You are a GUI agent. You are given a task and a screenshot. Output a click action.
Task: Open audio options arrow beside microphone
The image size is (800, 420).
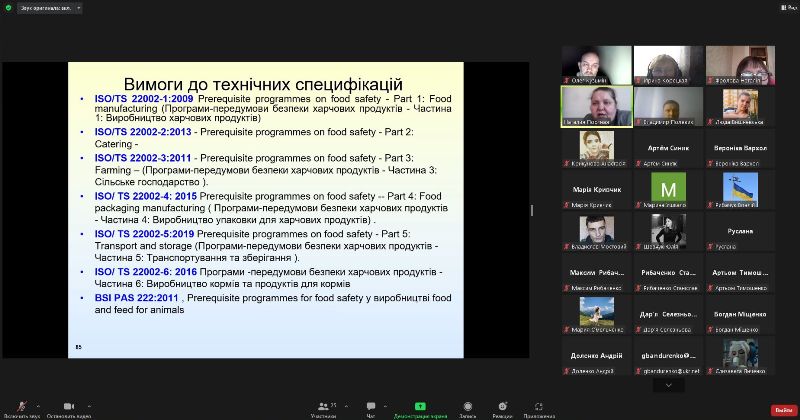38,406
